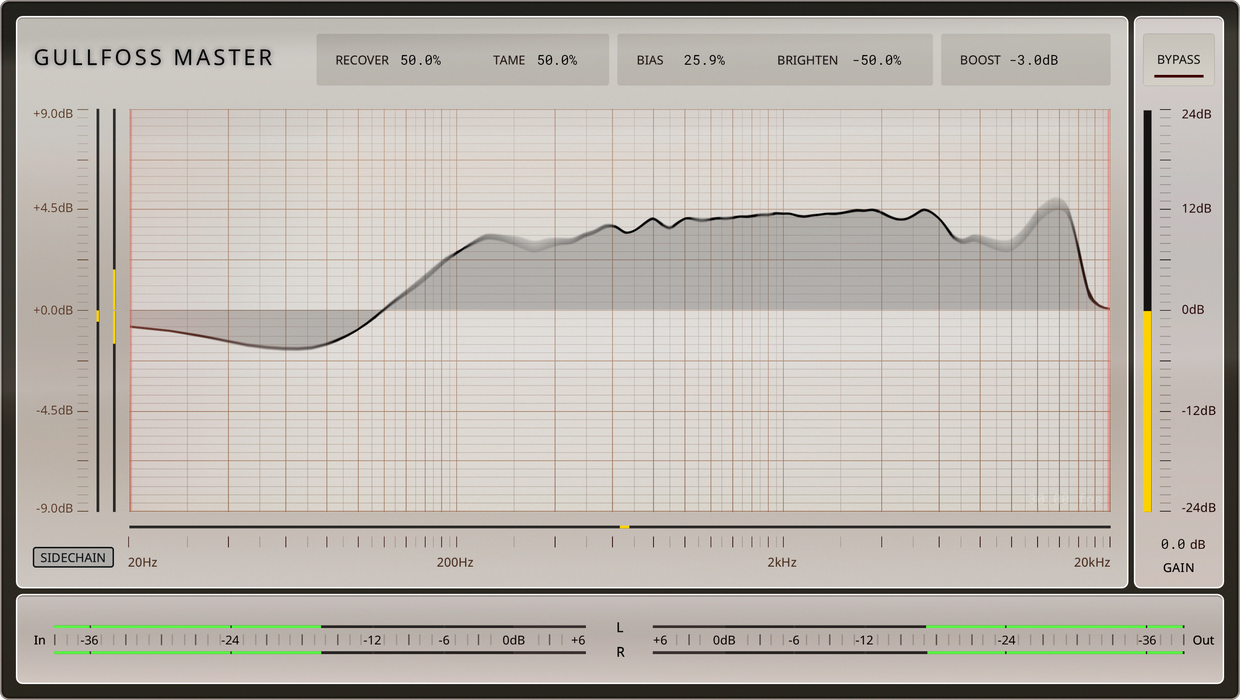Toggle the Bypass button
This screenshot has height=700, width=1240.
(x=1178, y=60)
